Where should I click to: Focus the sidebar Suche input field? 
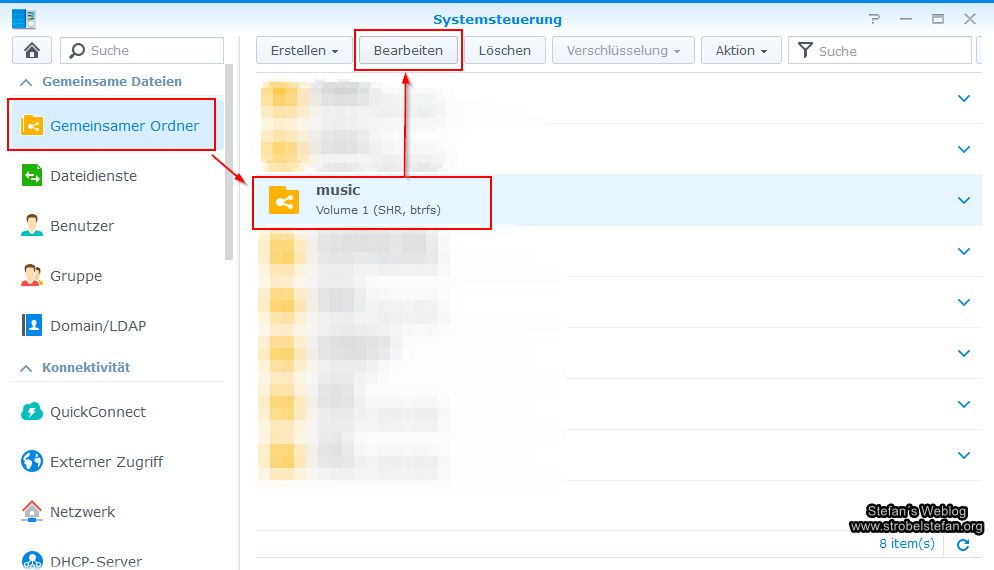tap(142, 50)
